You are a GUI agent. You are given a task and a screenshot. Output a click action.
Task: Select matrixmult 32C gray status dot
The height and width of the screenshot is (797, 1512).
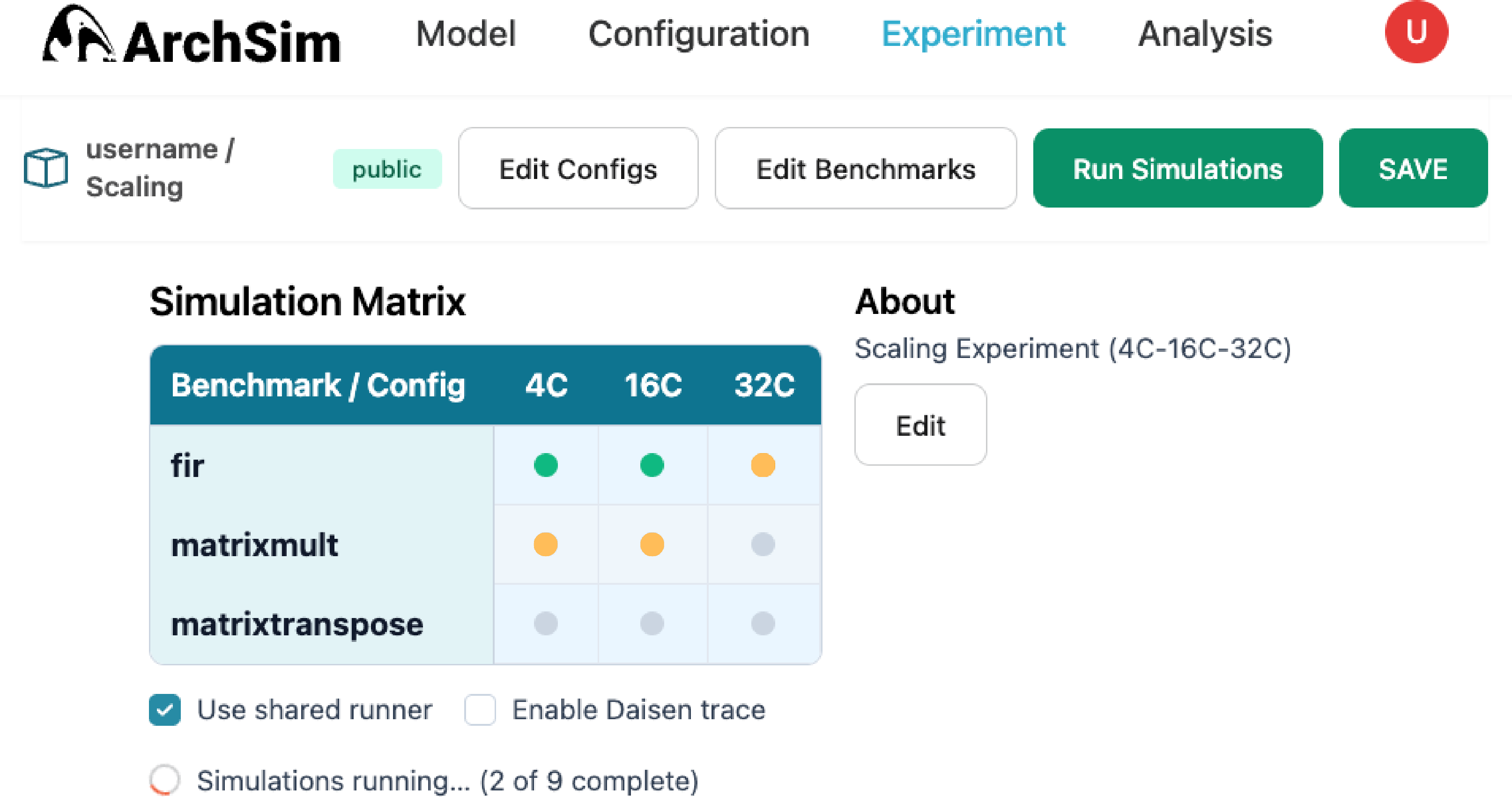point(763,544)
